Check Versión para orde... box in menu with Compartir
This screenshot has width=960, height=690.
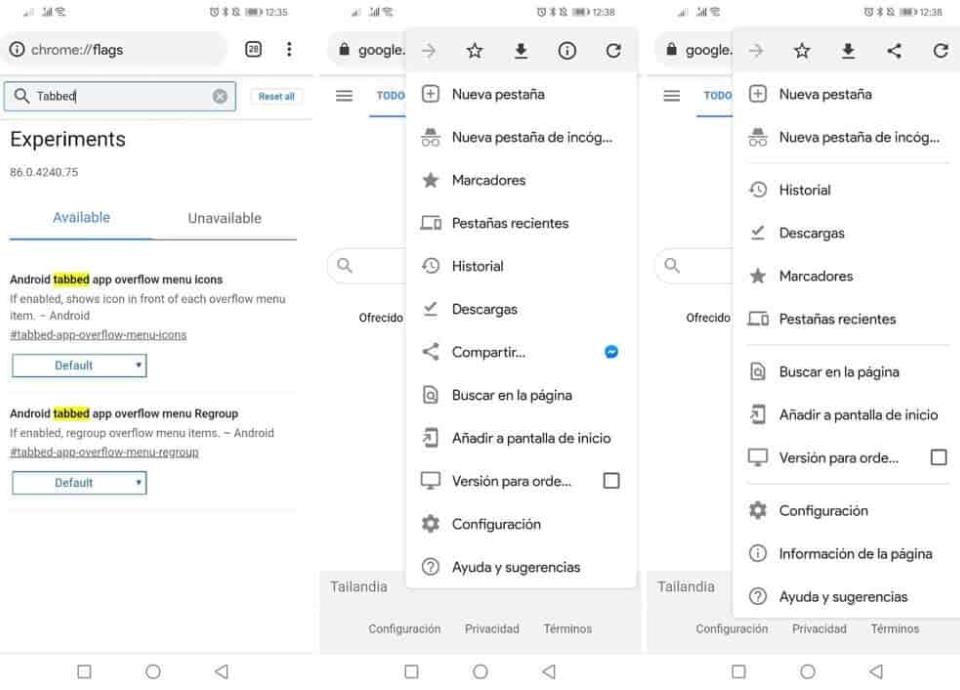611,481
